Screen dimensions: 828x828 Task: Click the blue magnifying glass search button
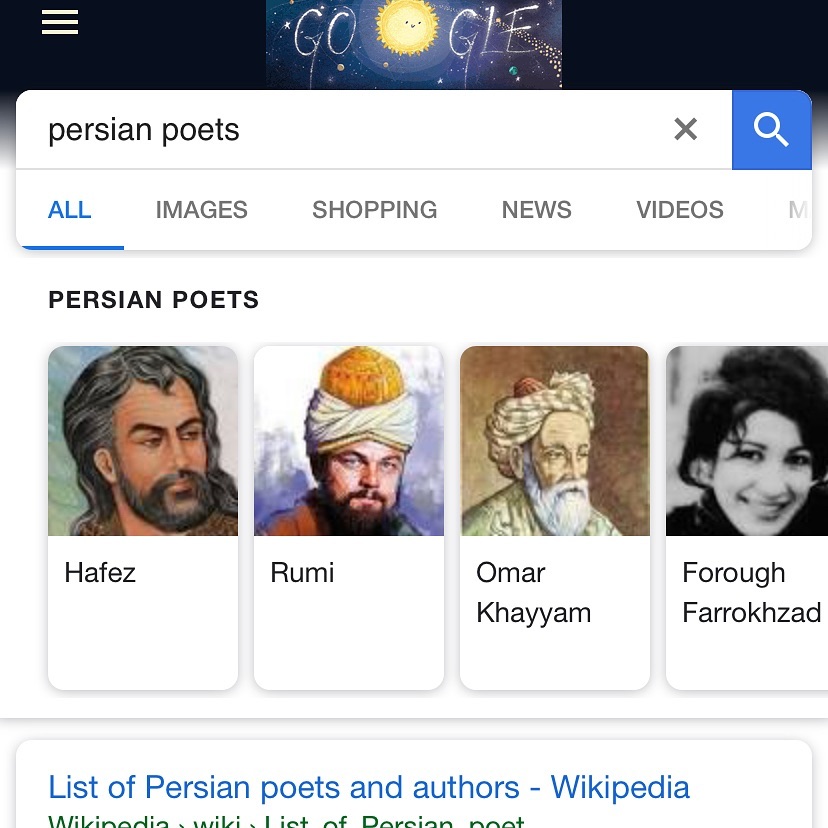771,130
